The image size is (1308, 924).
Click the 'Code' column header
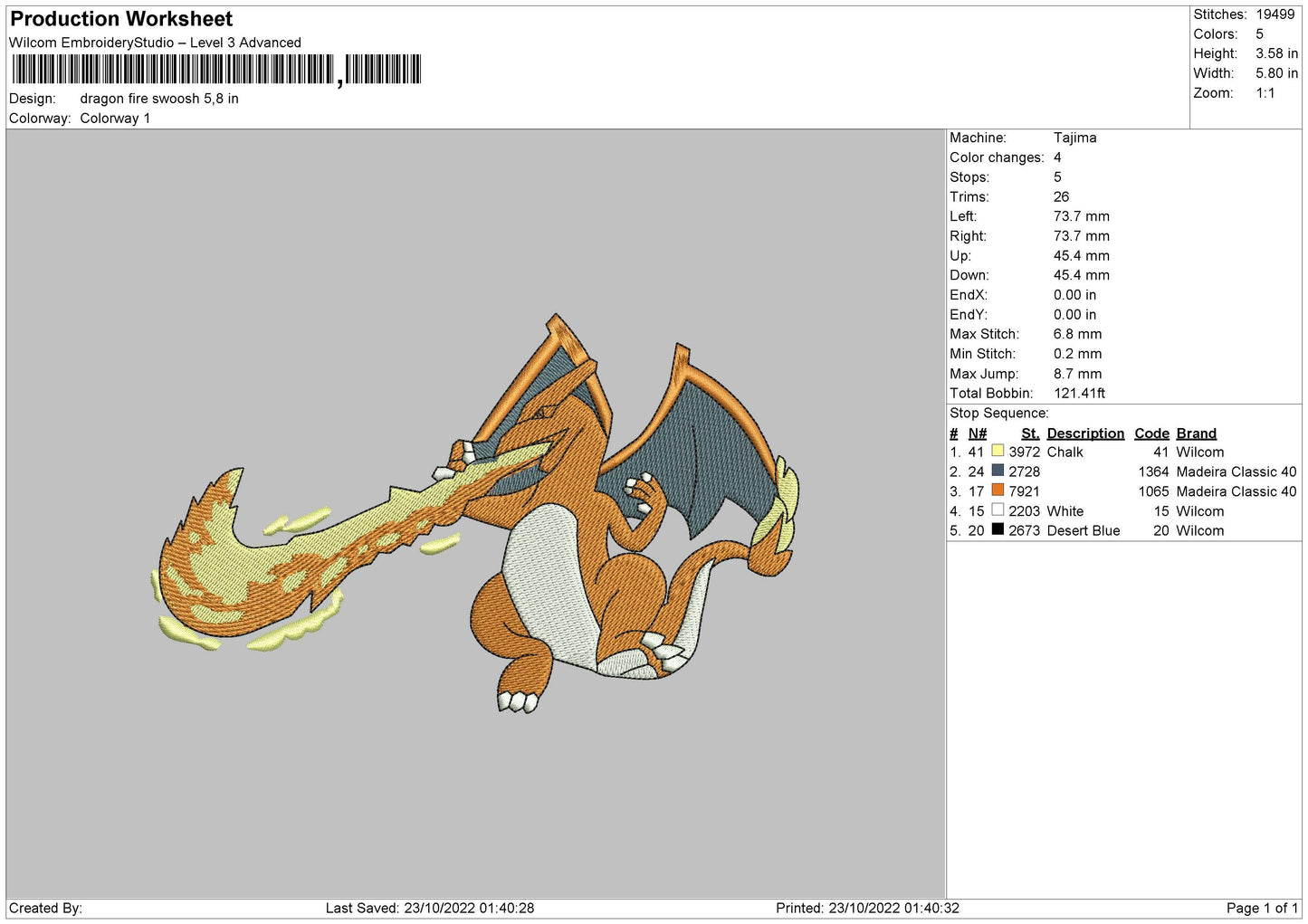tap(1151, 433)
